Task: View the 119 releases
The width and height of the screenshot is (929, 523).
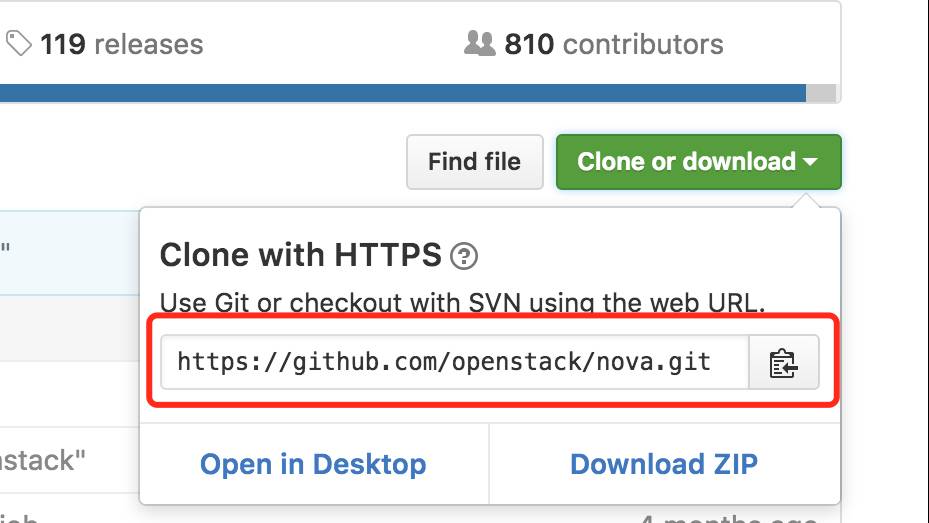Action: pyautogui.click(x=121, y=44)
